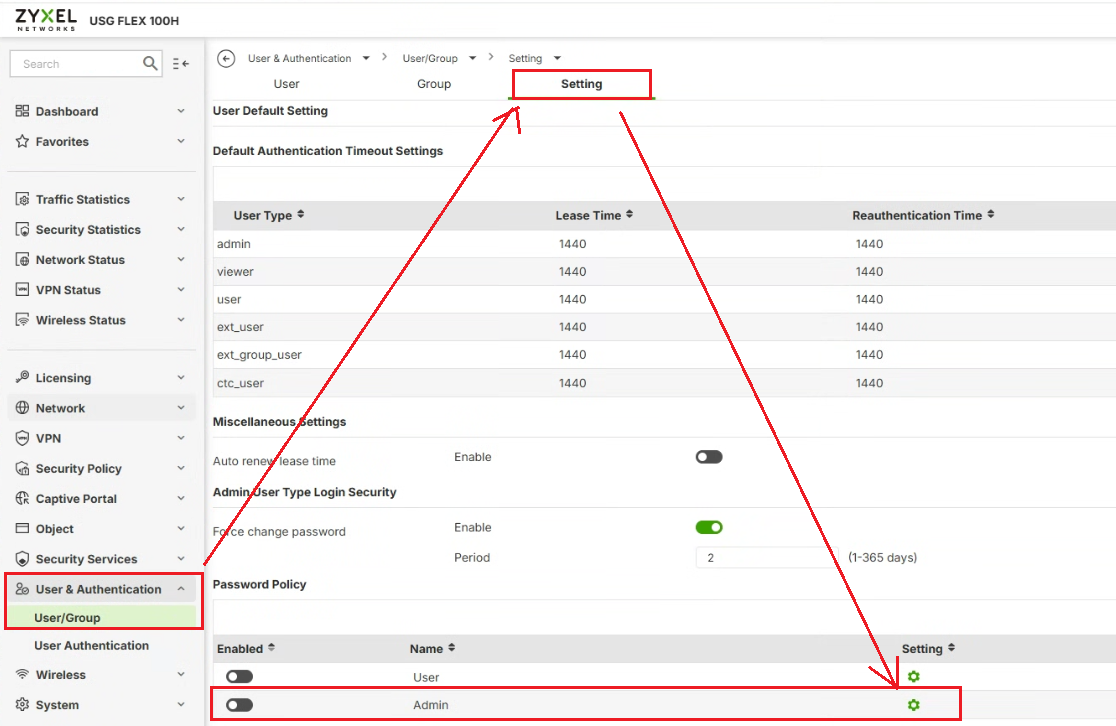Expand the Network menu chevron
The height and width of the screenshot is (726, 1116).
[181, 408]
